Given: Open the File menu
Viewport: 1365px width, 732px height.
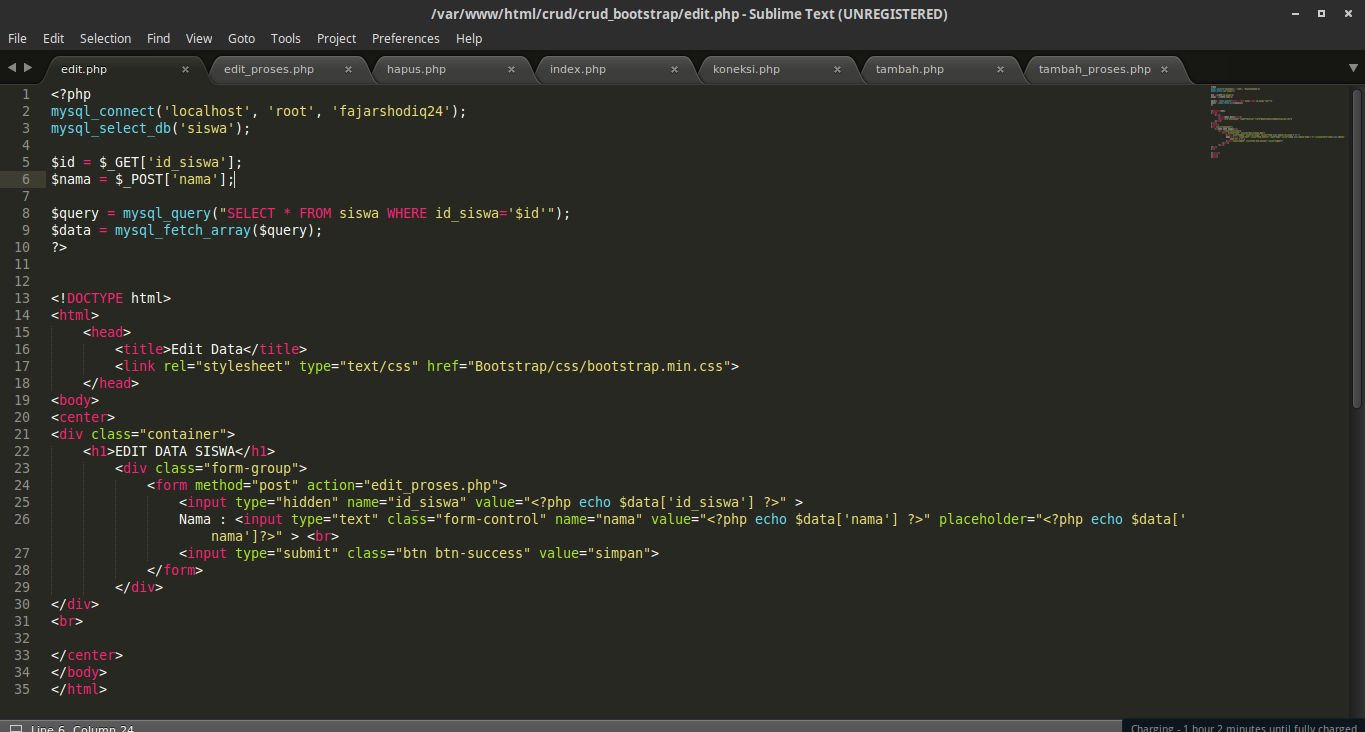Looking at the screenshot, I should [x=16, y=38].
